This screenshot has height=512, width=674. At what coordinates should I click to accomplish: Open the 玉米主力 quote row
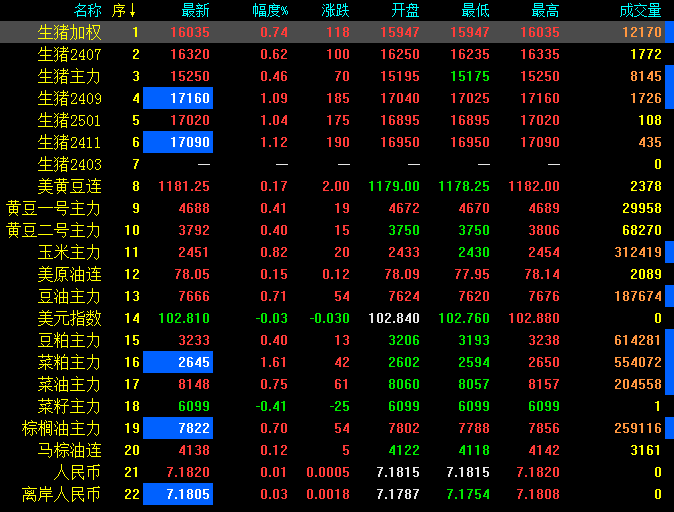[337, 252]
